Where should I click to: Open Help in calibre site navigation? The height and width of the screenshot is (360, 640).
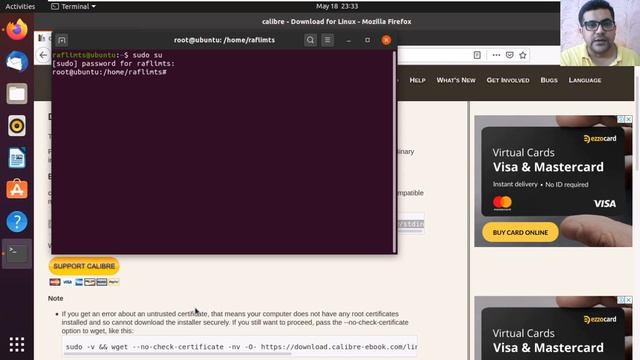[x=417, y=80]
